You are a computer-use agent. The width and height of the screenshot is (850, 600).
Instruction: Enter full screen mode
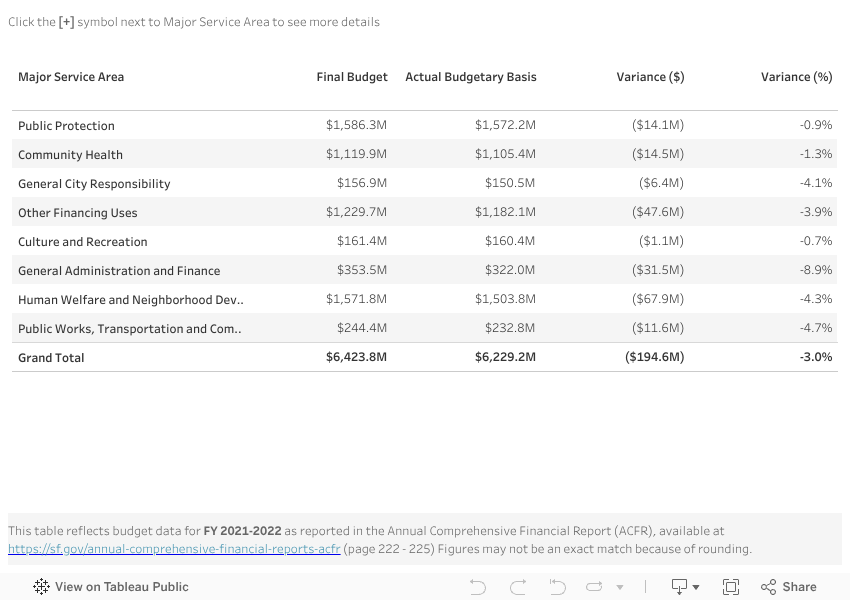(x=731, y=587)
